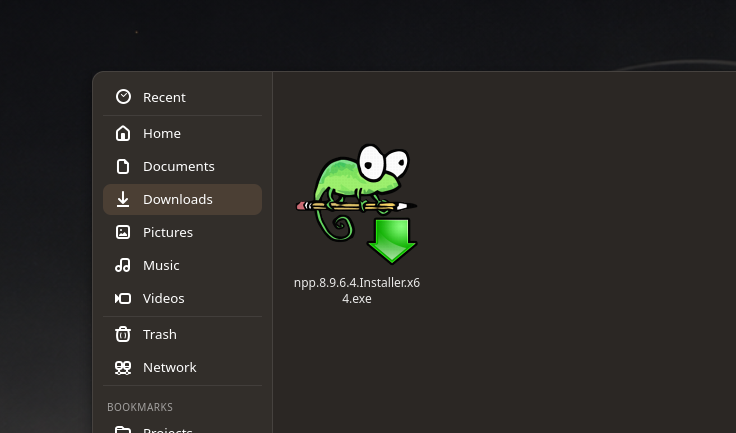The image size is (736, 433).
Task: Select the Downloads sidebar label
Action: pos(178,199)
